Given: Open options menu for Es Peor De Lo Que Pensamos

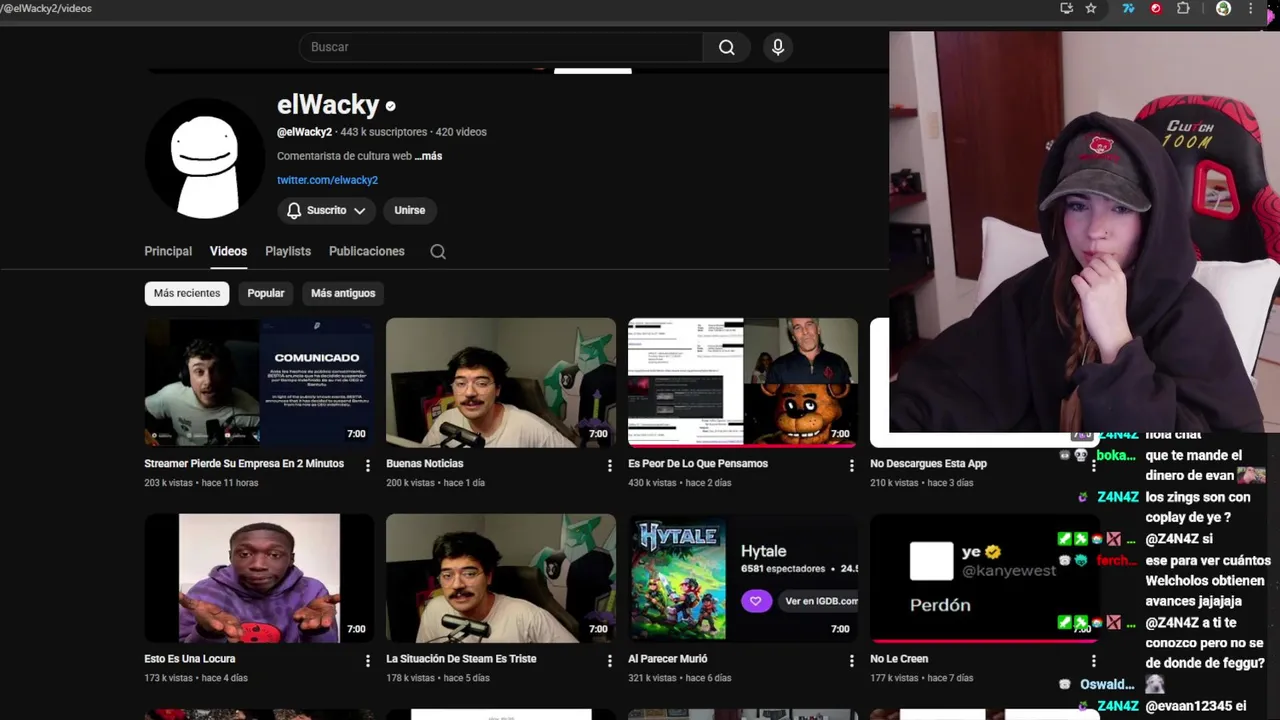Looking at the screenshot, I should (852, 466).
